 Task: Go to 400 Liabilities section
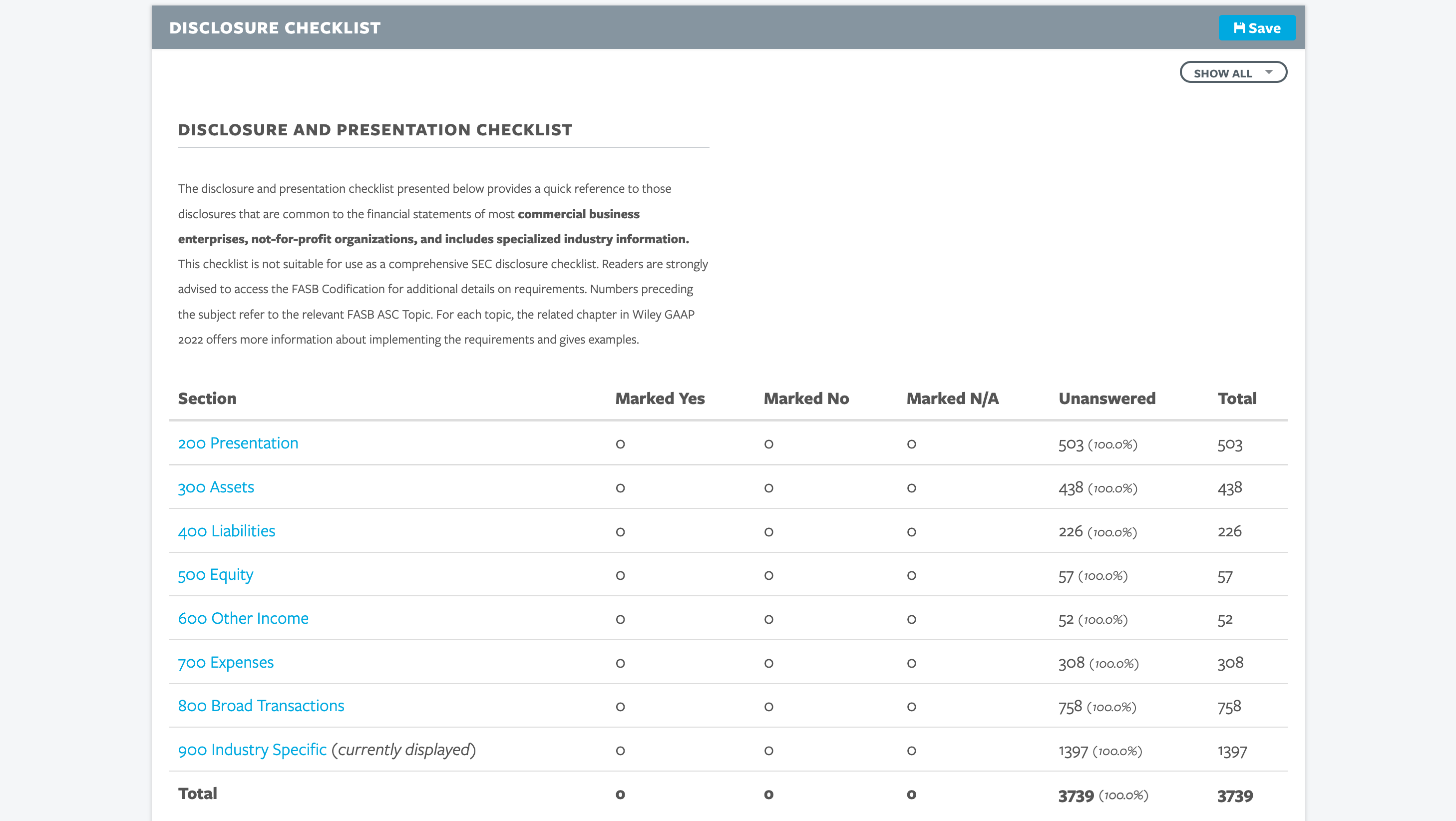pos(226,531)
